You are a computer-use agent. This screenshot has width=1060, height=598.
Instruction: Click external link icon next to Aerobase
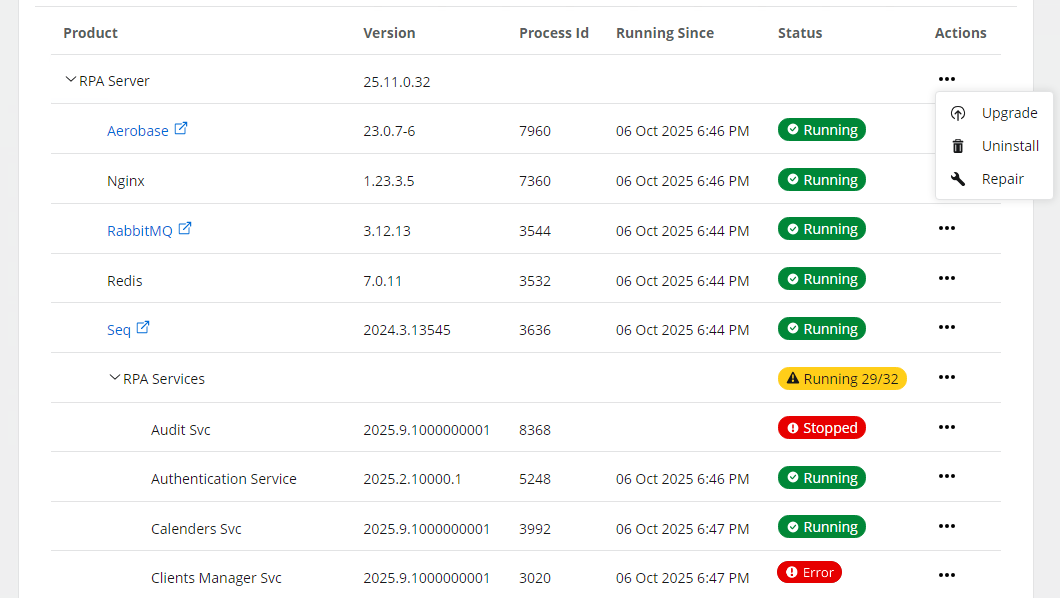pyautogui.click(x=181, y=129)
